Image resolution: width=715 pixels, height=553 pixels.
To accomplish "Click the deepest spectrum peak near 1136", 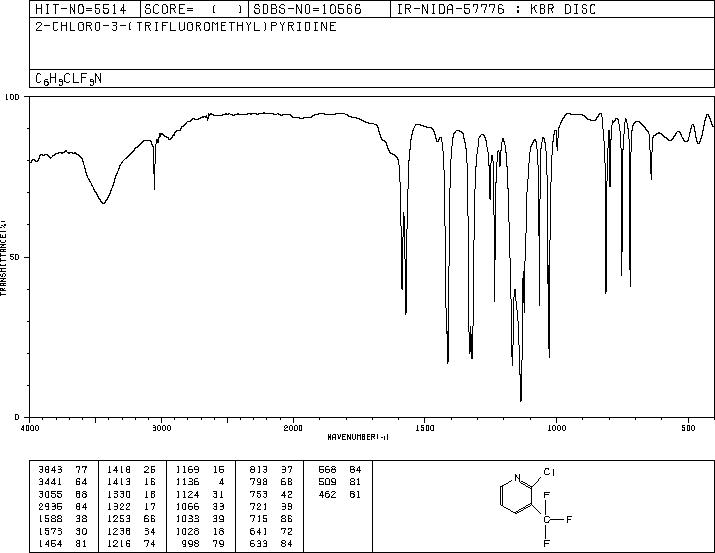I will click(521, 399).
